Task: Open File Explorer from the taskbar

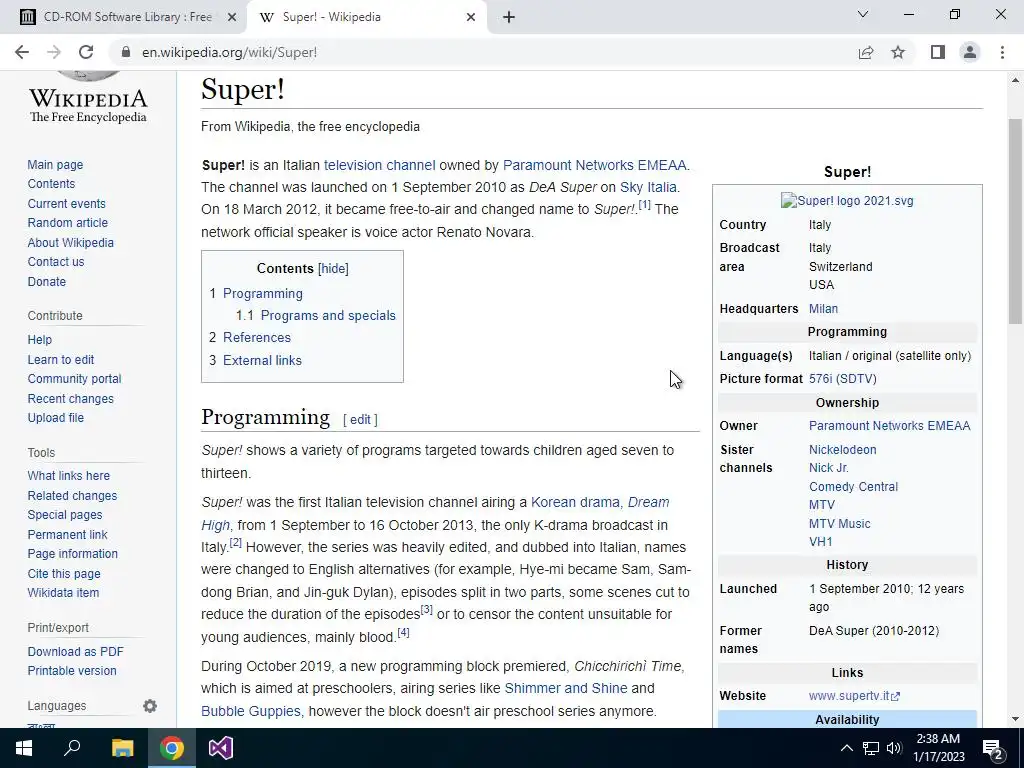Action: pyautogui.click(x=122, y=748)
